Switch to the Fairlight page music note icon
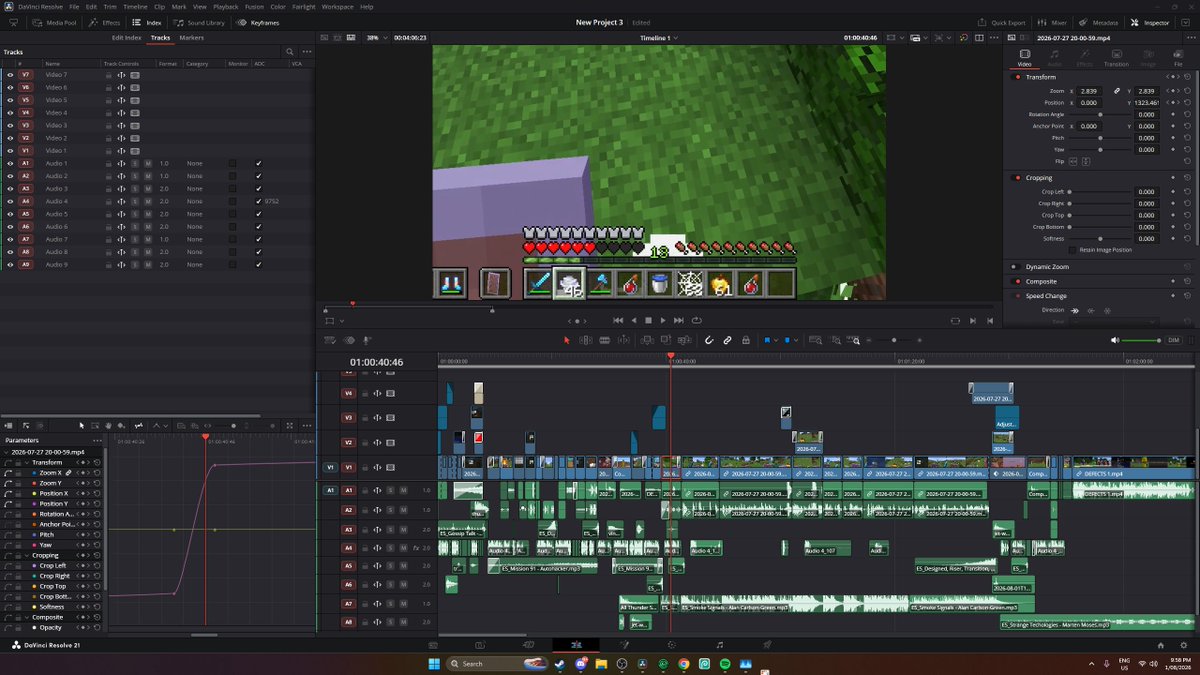This screenshot has width=1200, height=675. click(719, 645)
